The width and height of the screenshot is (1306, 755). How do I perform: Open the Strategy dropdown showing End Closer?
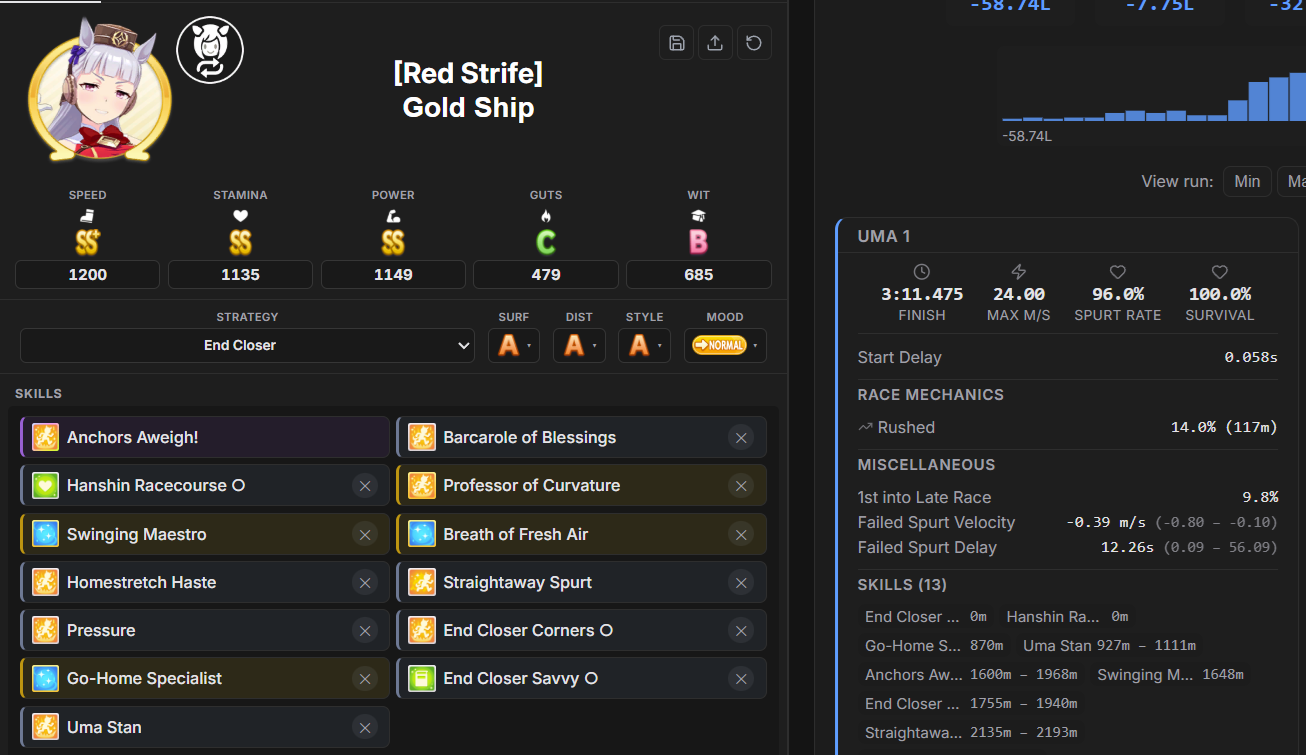click(247, 345)
